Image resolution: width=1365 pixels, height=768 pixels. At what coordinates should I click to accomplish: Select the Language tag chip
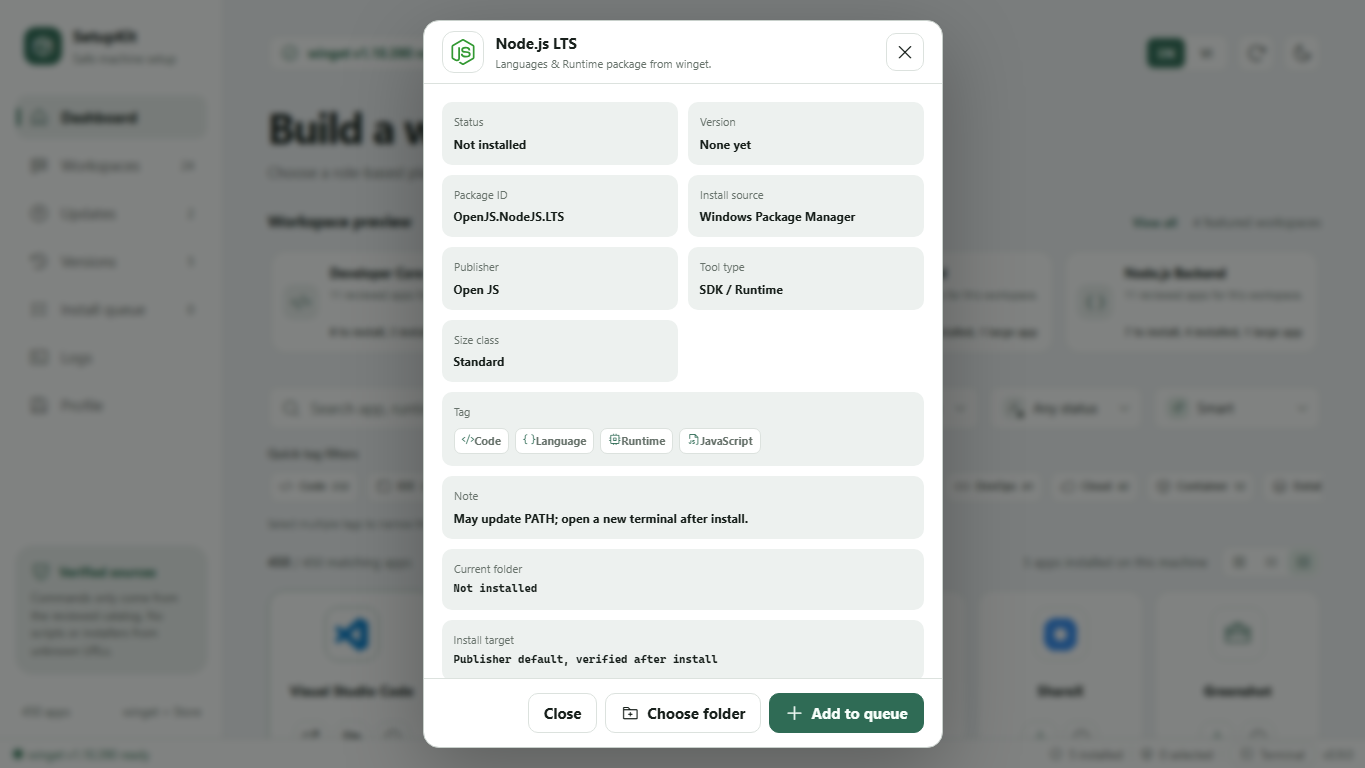[554, 441]
